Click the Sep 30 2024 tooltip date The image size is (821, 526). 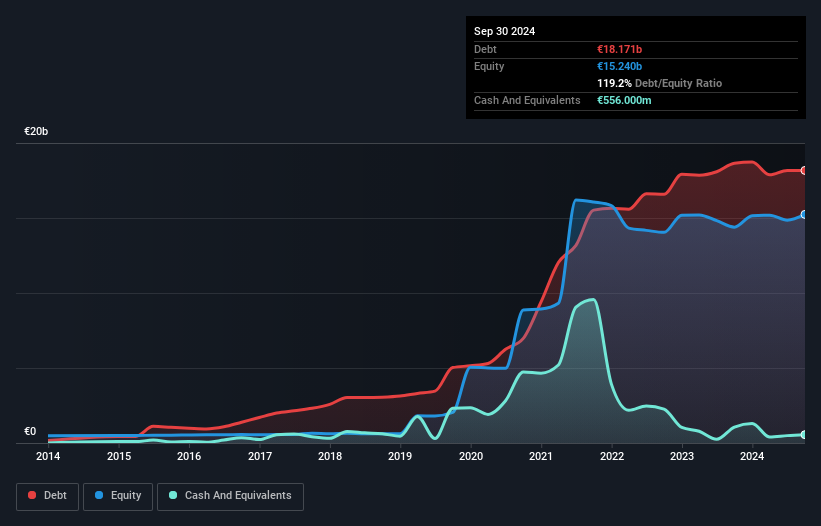pos(504,31)
